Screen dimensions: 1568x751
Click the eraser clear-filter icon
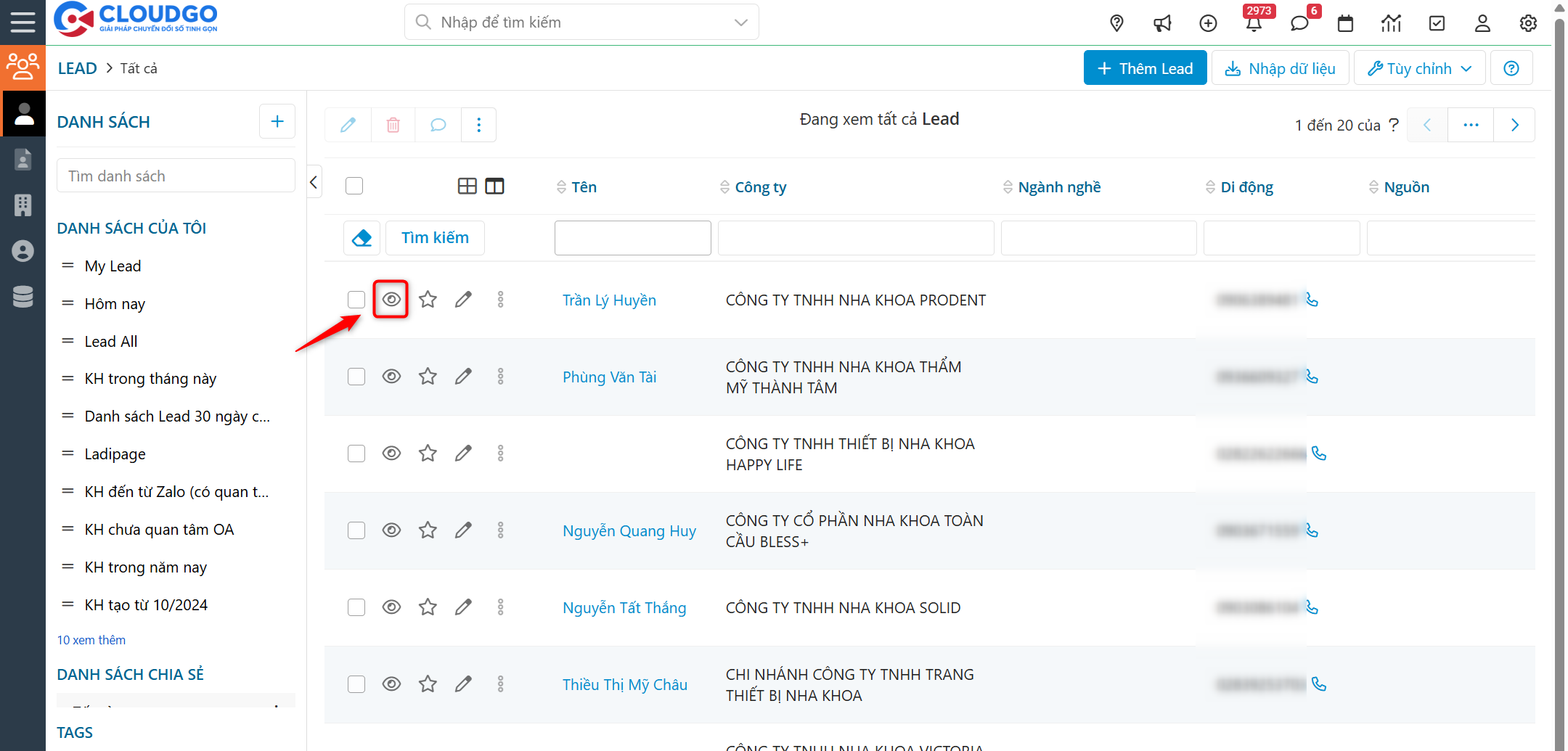(362, 238)
